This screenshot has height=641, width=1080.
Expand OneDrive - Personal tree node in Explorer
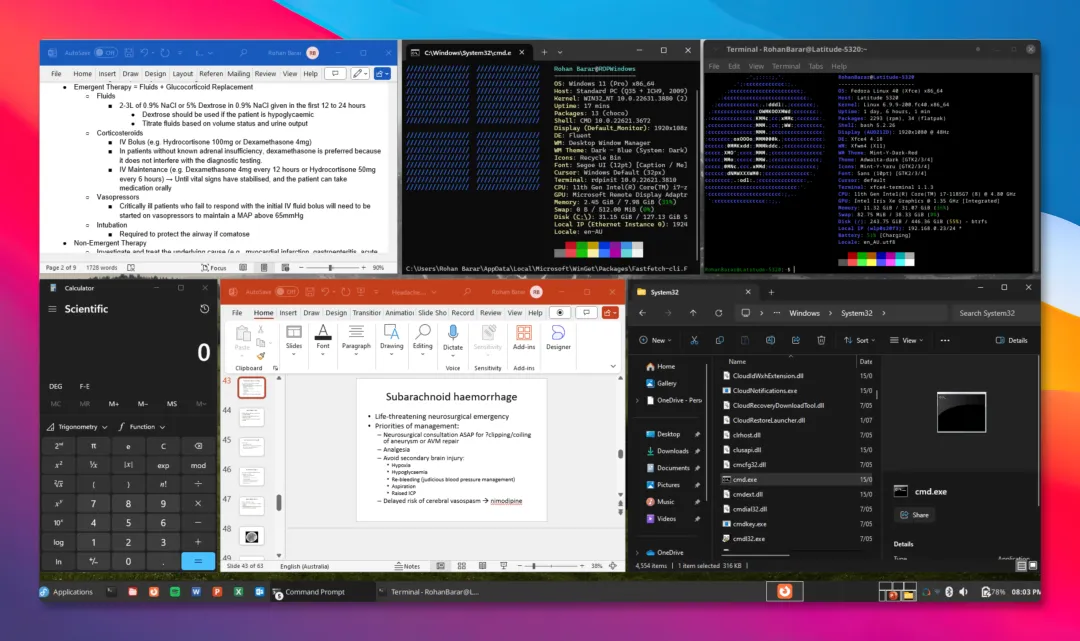637,400
